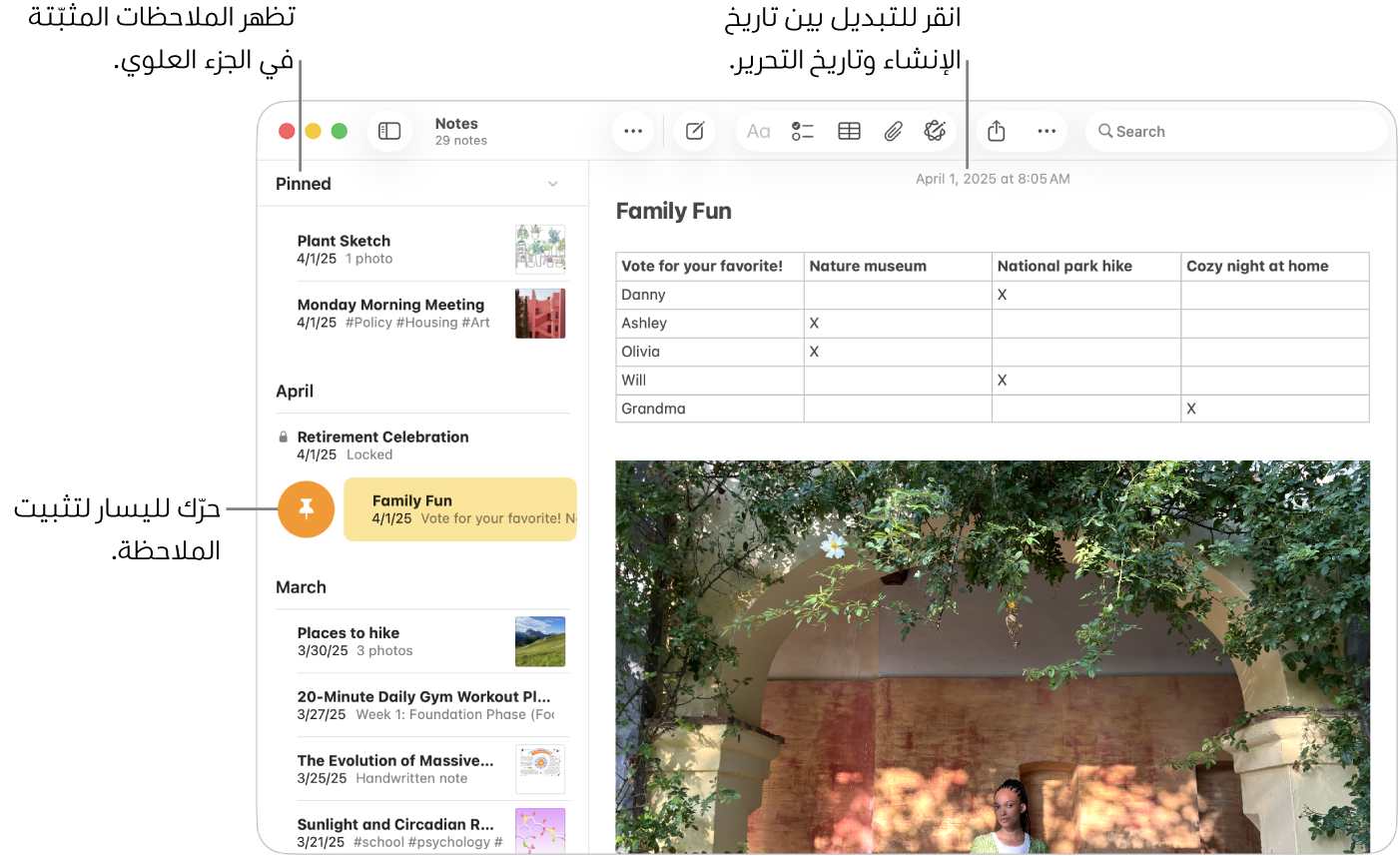1400x856 pixels.
Task: Open the locked Retirement Celebration note
Action: 399,444
